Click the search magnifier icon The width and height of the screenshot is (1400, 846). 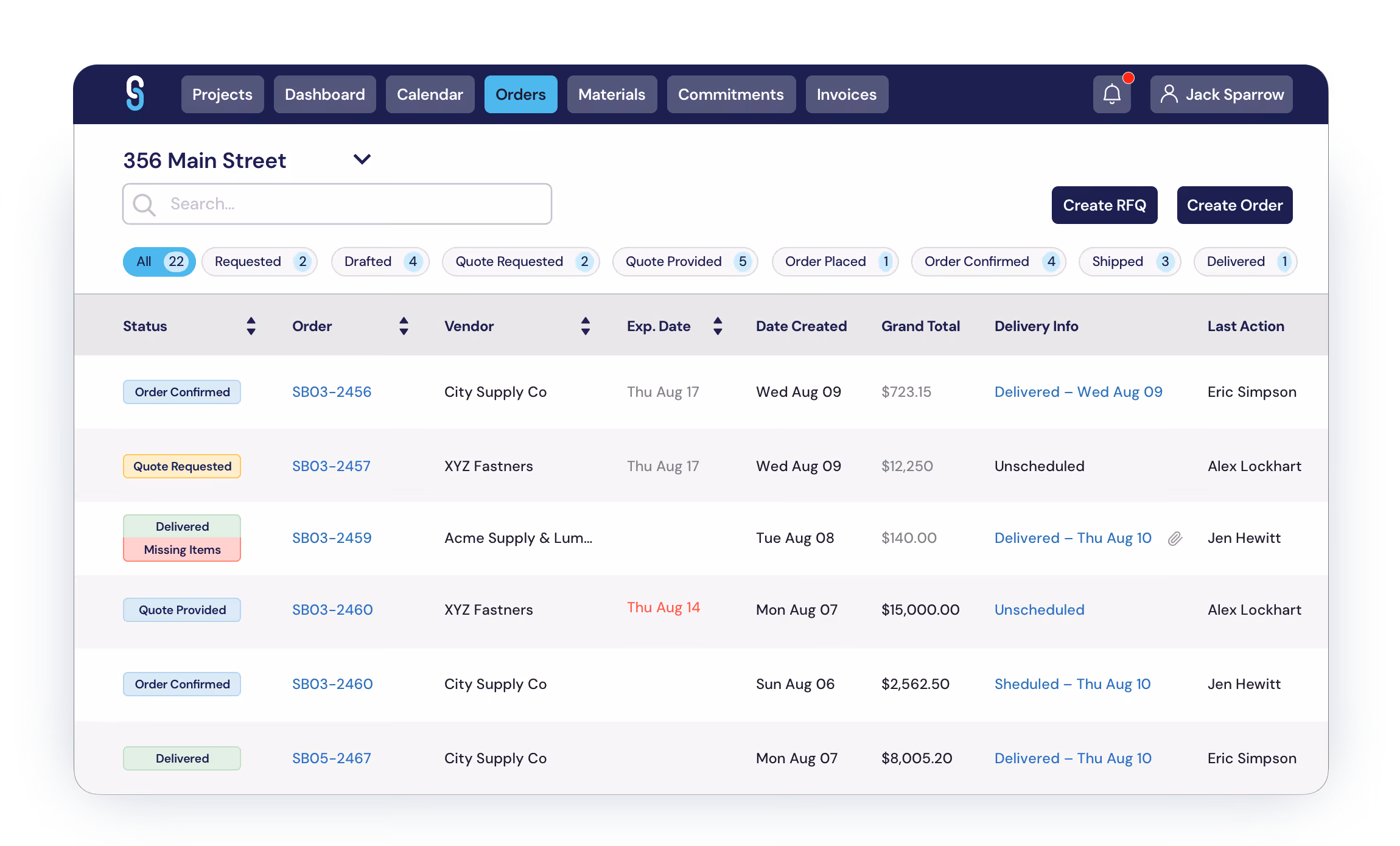(144, 205)
